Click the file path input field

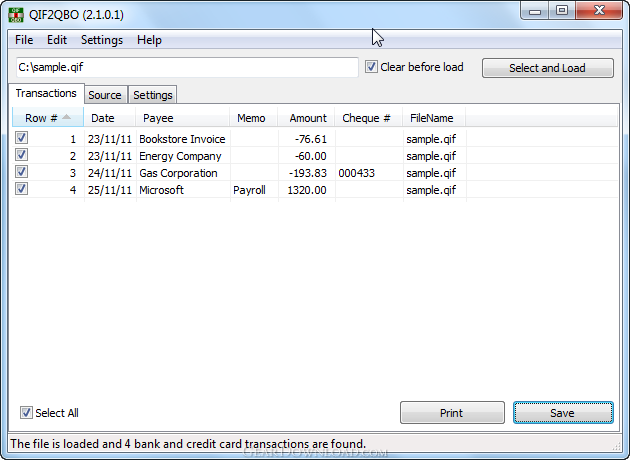pyautogui.click(x=186, y=67)
